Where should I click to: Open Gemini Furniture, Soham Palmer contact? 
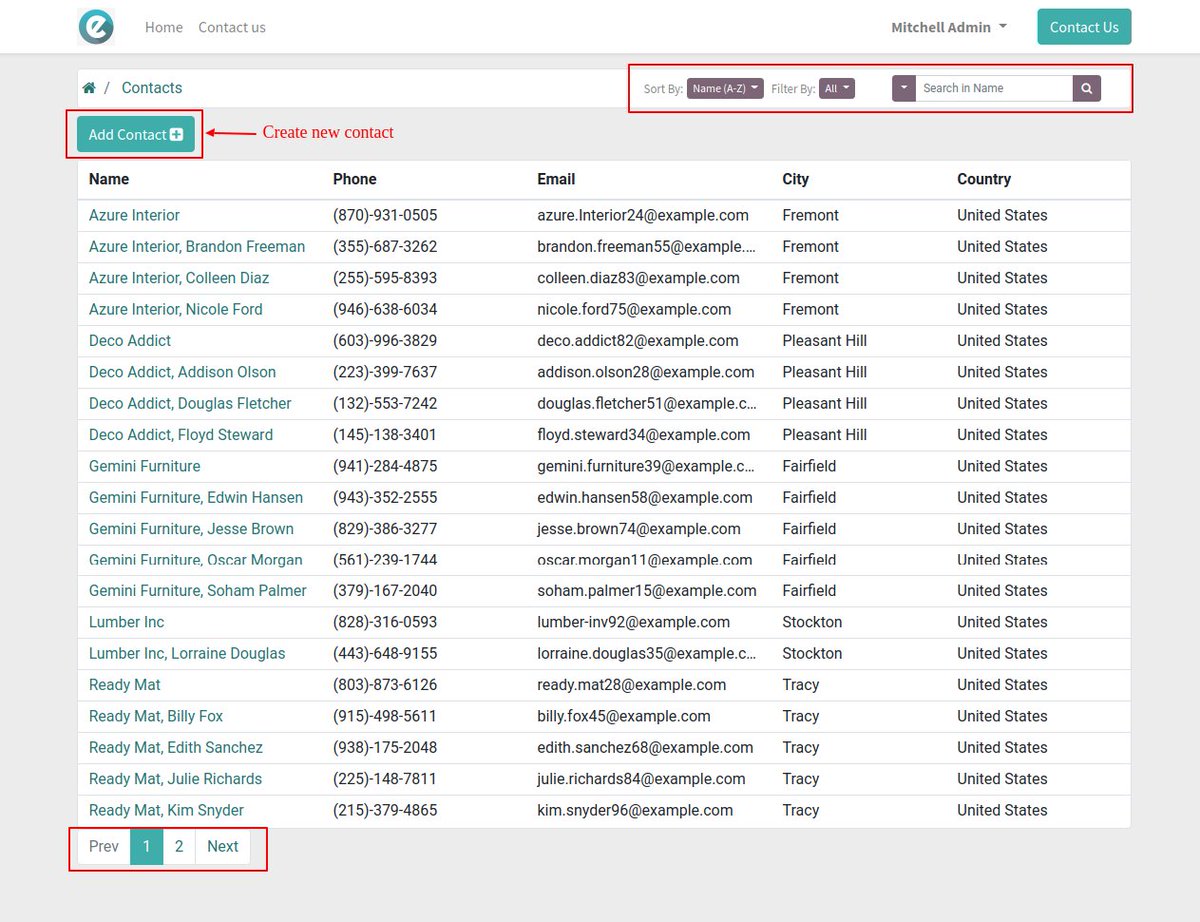(x=198, y=590)
